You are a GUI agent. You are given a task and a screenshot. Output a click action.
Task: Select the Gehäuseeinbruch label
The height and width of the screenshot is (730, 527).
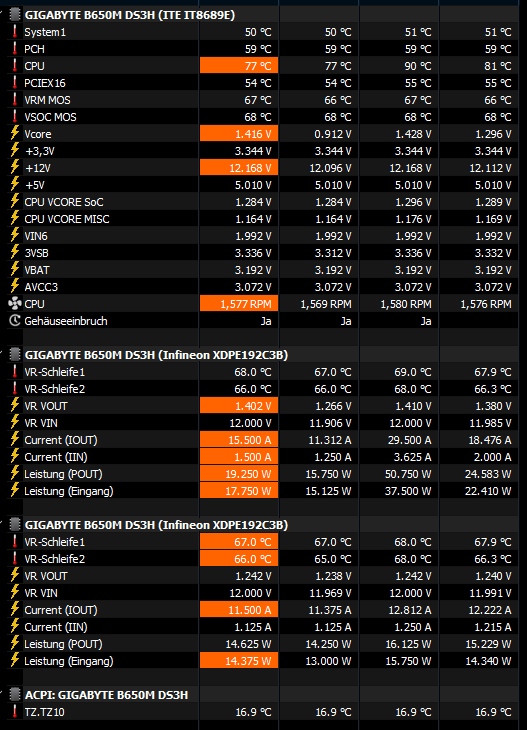(x=66, y=321)
